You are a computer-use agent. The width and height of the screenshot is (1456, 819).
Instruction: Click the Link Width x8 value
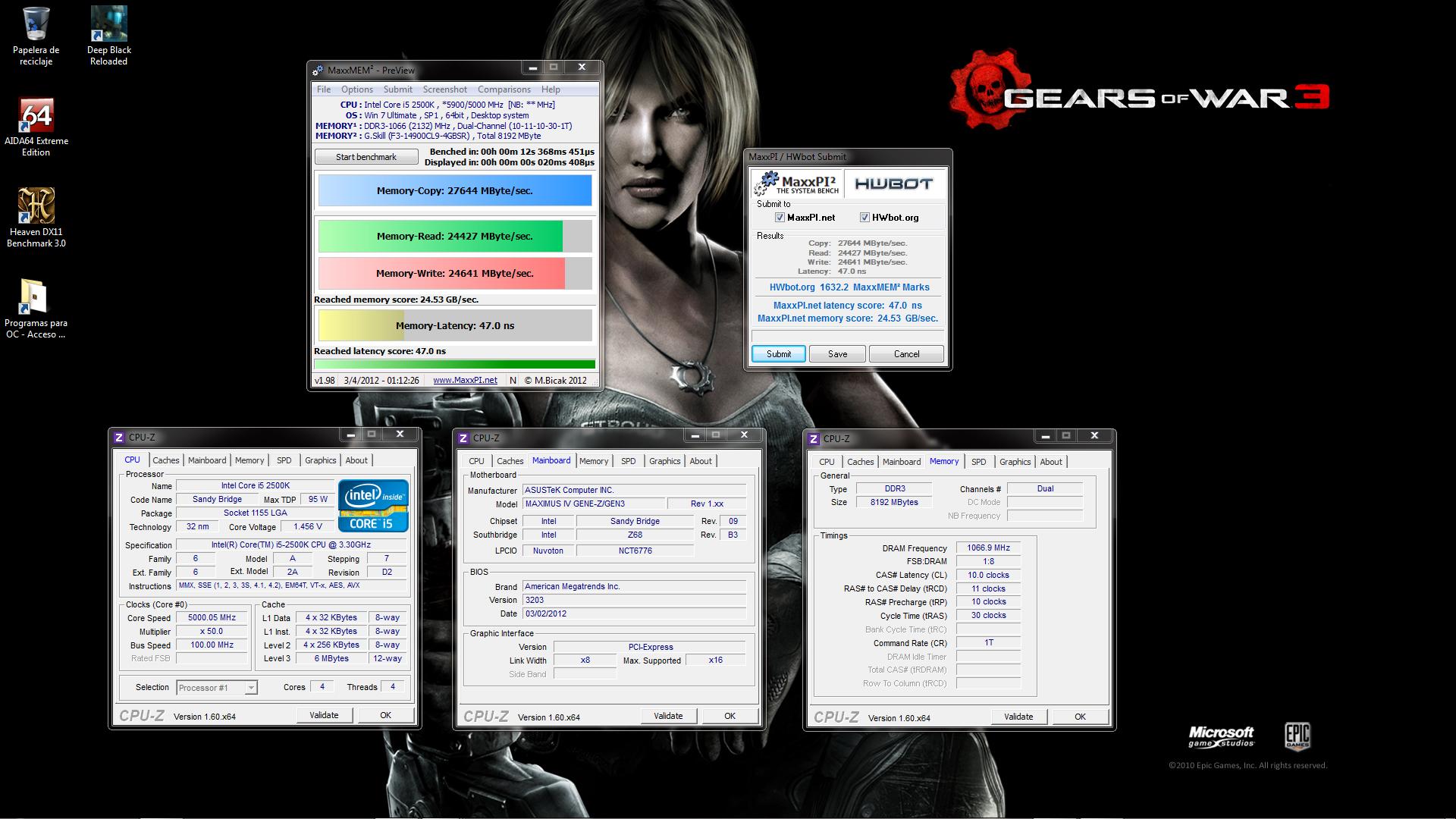point(585,661)
